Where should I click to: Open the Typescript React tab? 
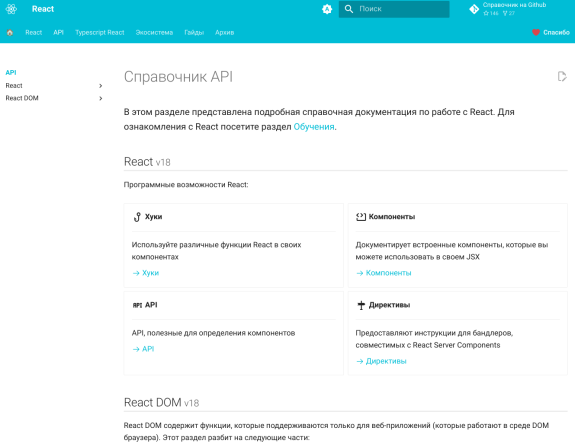pos(100,33)
